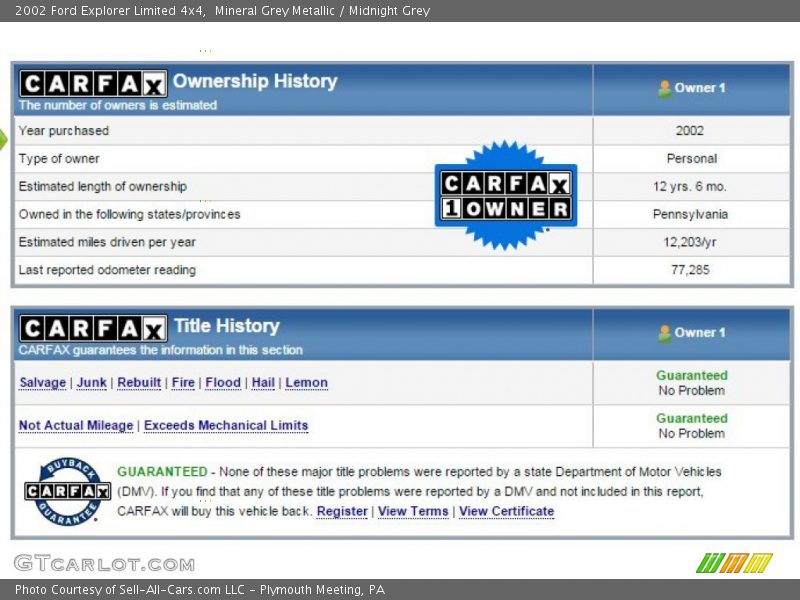Viewport: 800px width, 600px height.
Task: Click the Title History heading
Action: point(227,326)
